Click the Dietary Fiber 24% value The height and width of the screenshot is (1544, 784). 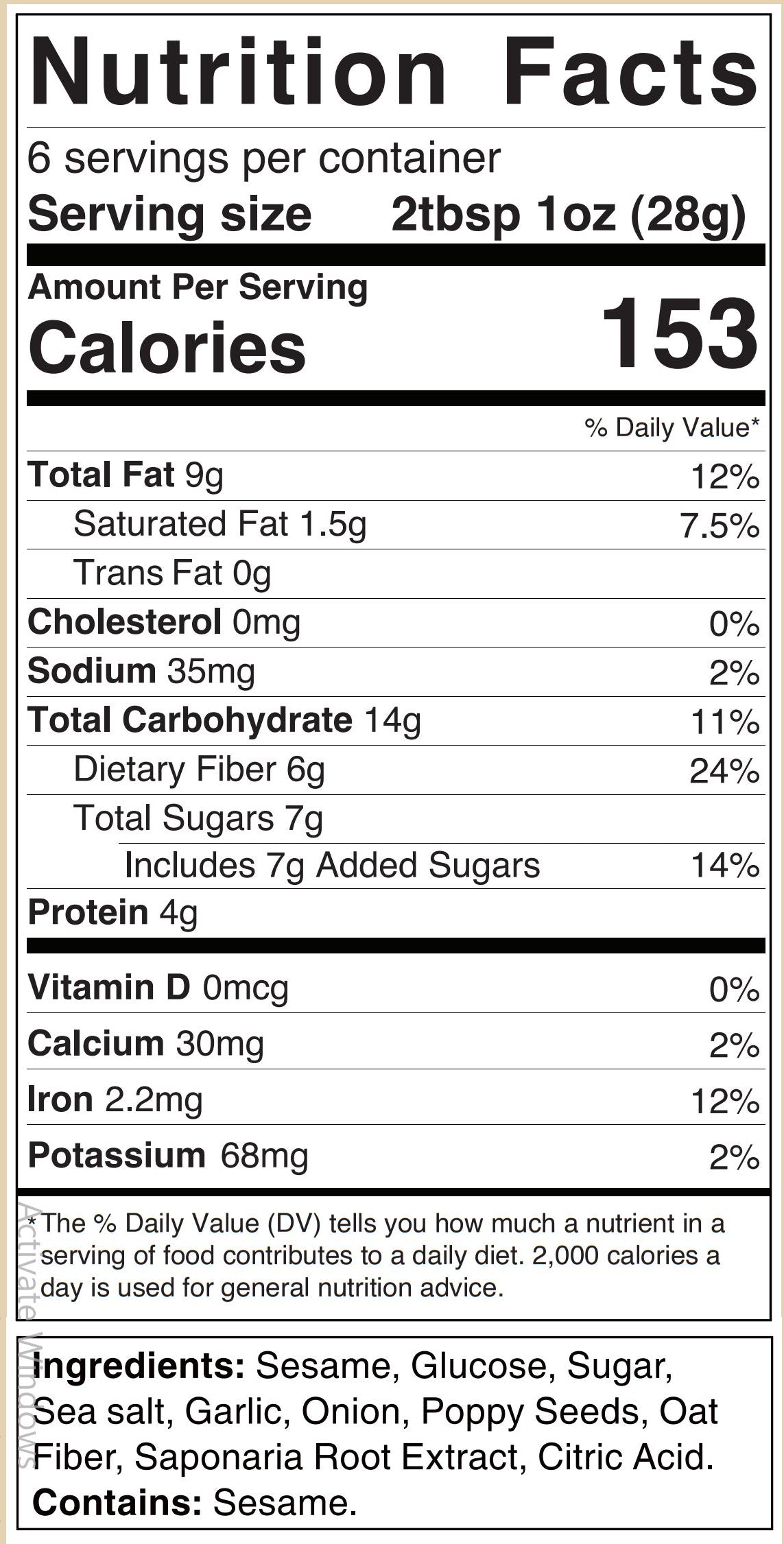click(724, 772)
